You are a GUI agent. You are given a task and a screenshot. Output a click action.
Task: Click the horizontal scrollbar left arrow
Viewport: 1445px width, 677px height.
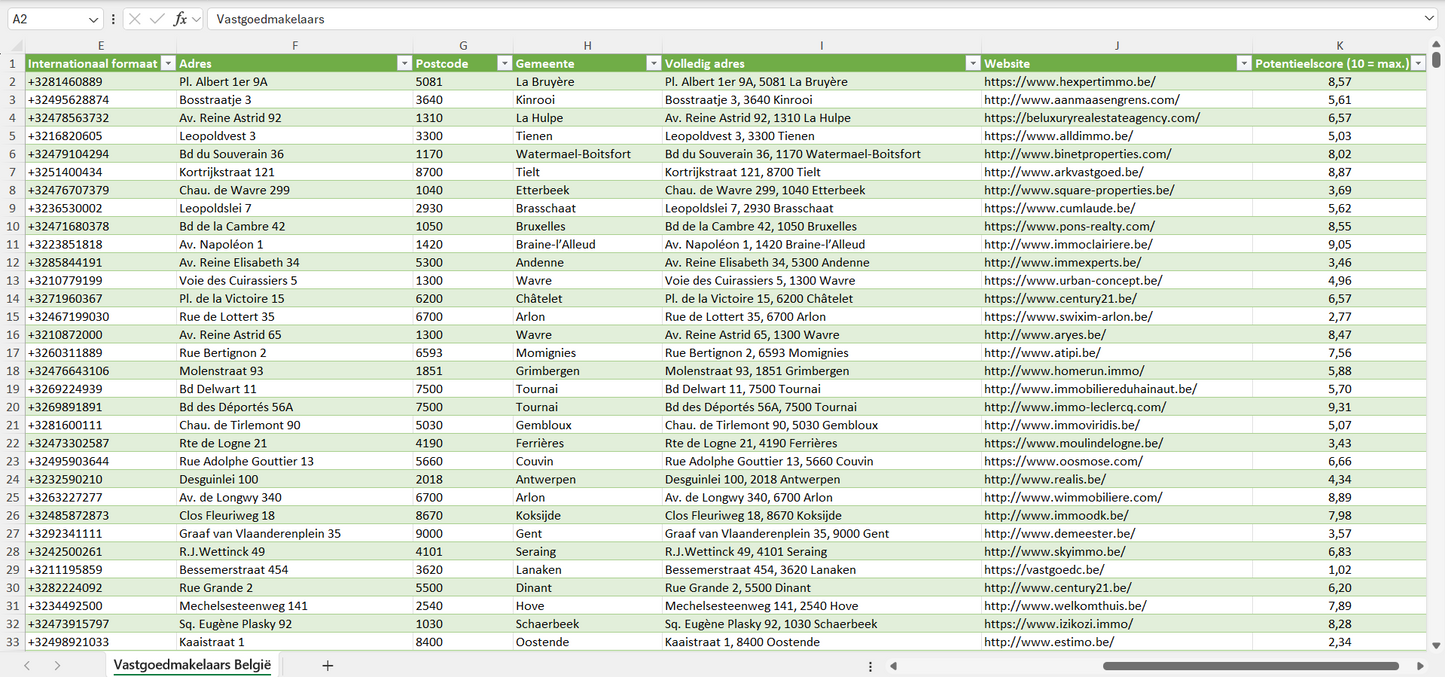893,666
